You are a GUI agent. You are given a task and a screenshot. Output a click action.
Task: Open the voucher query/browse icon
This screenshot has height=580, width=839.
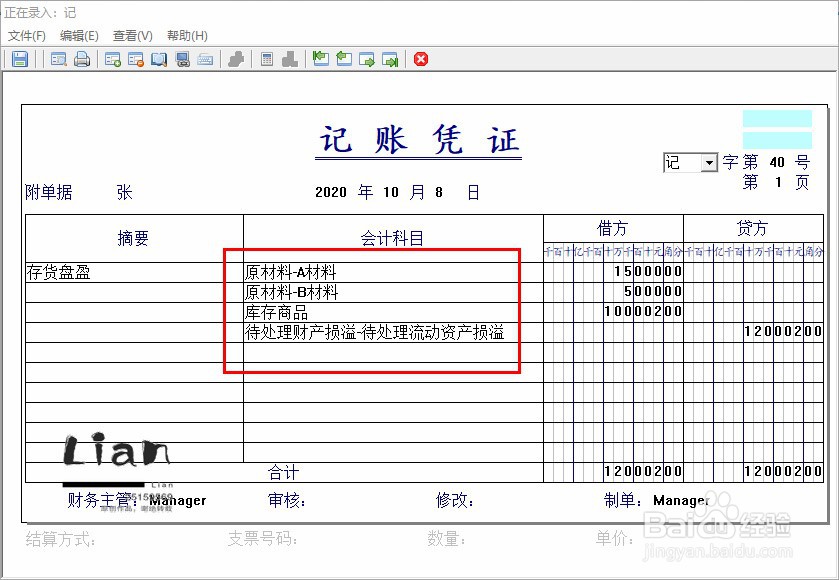pos(159,59)
